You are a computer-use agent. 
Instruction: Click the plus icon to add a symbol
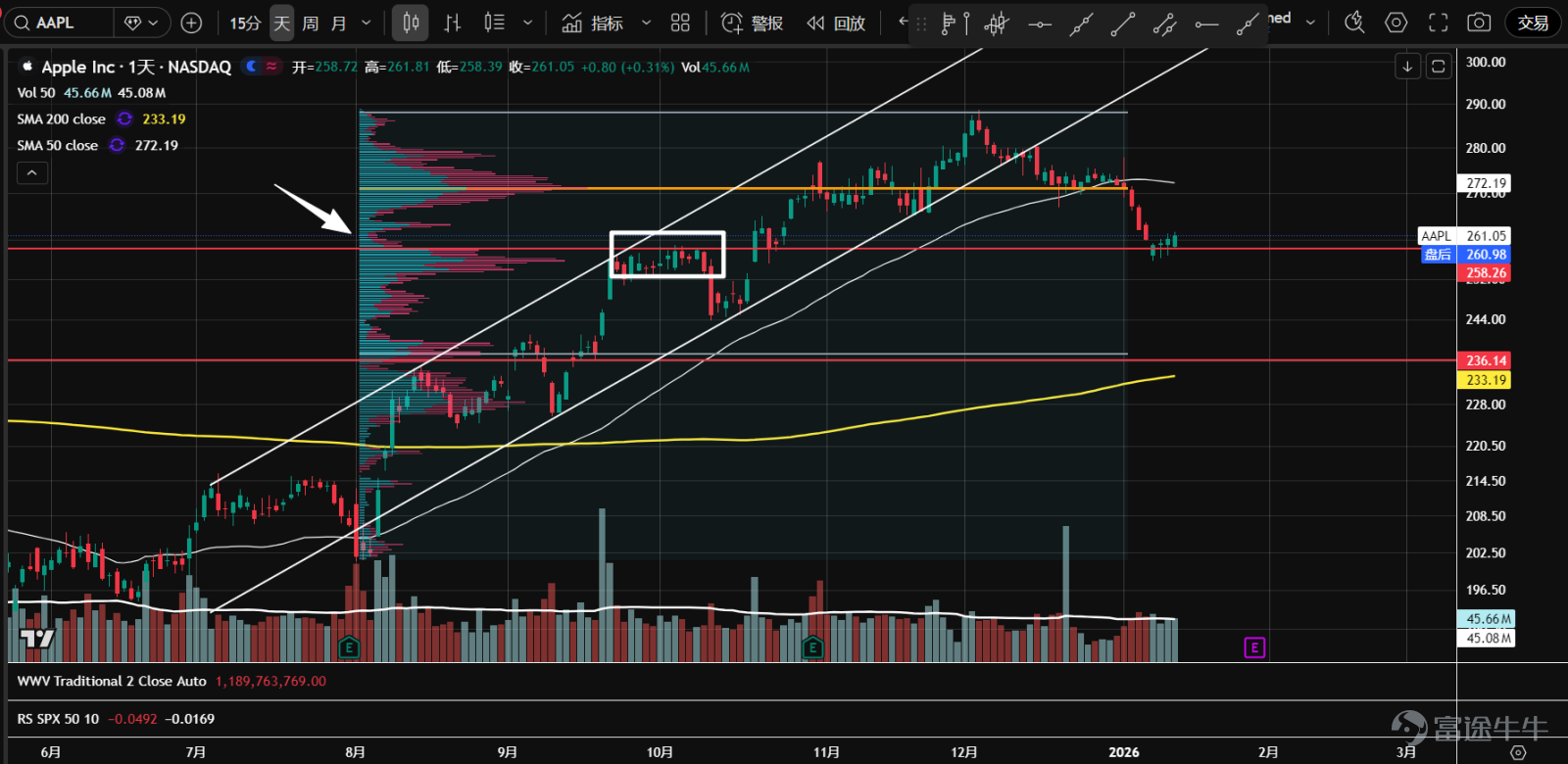[192, 23]
